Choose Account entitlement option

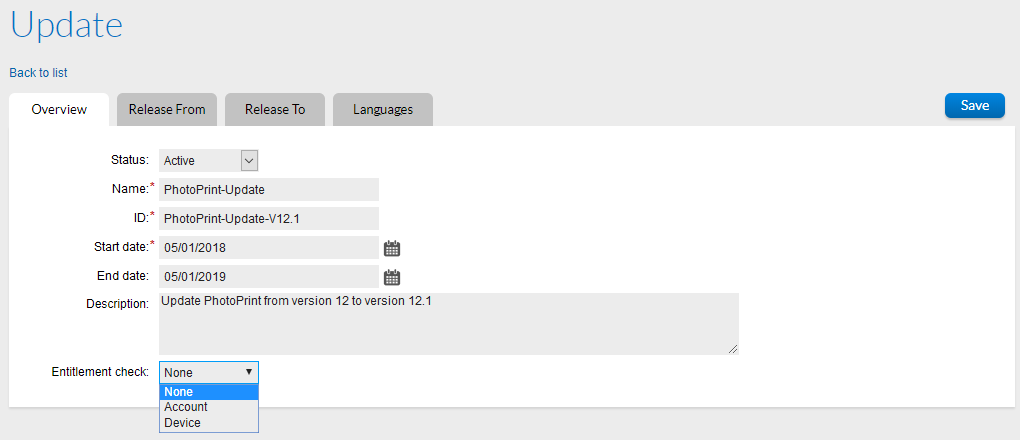pyautogui.click(x=208, y=407)
